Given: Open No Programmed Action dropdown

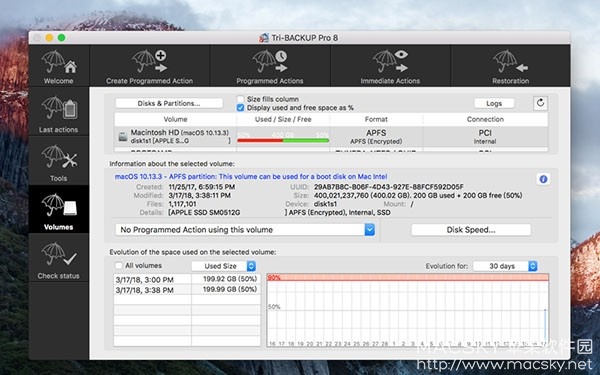Looking at the screenshot, I should pyautogui.click(x=245, y=230).
